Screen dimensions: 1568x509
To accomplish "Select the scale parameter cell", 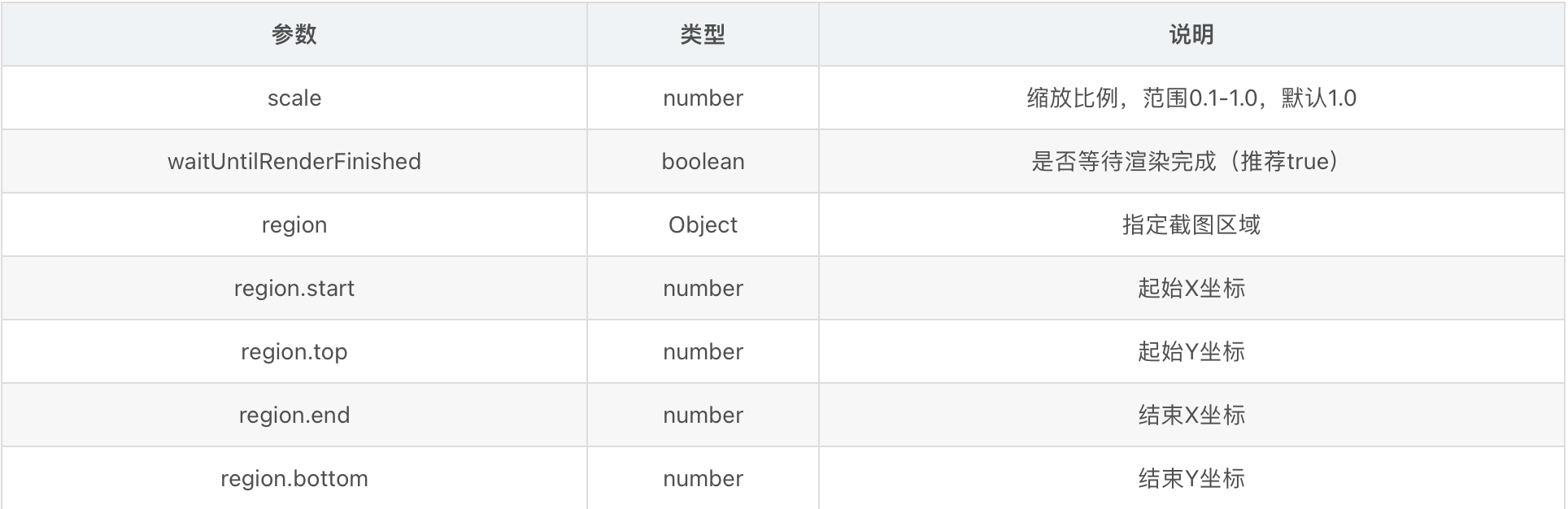I will tap(294, 98).
